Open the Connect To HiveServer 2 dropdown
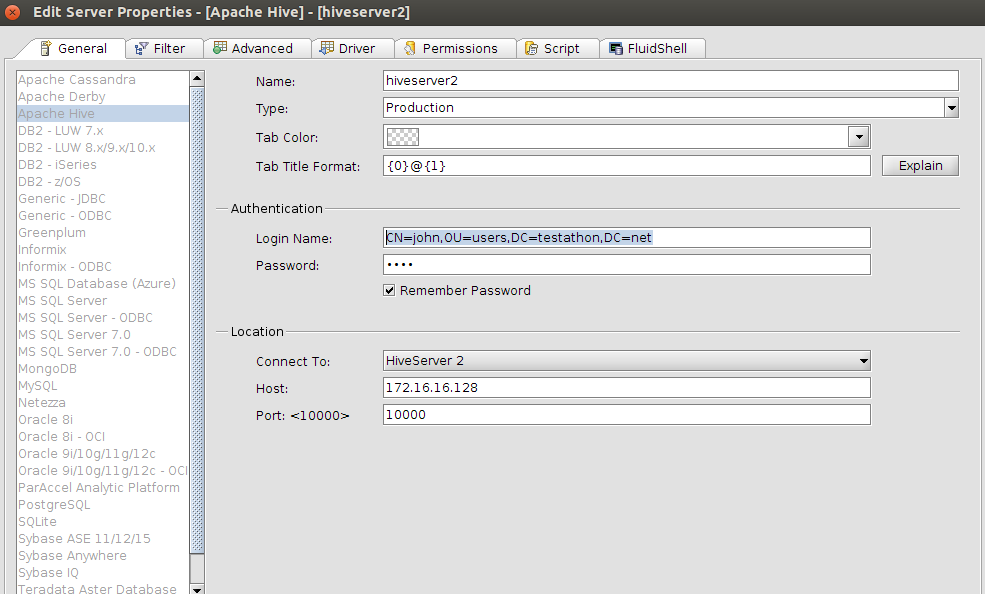Image resolution: width=985 pixels, height=594 pixels. pyautogui.click(x=627, y=360)
